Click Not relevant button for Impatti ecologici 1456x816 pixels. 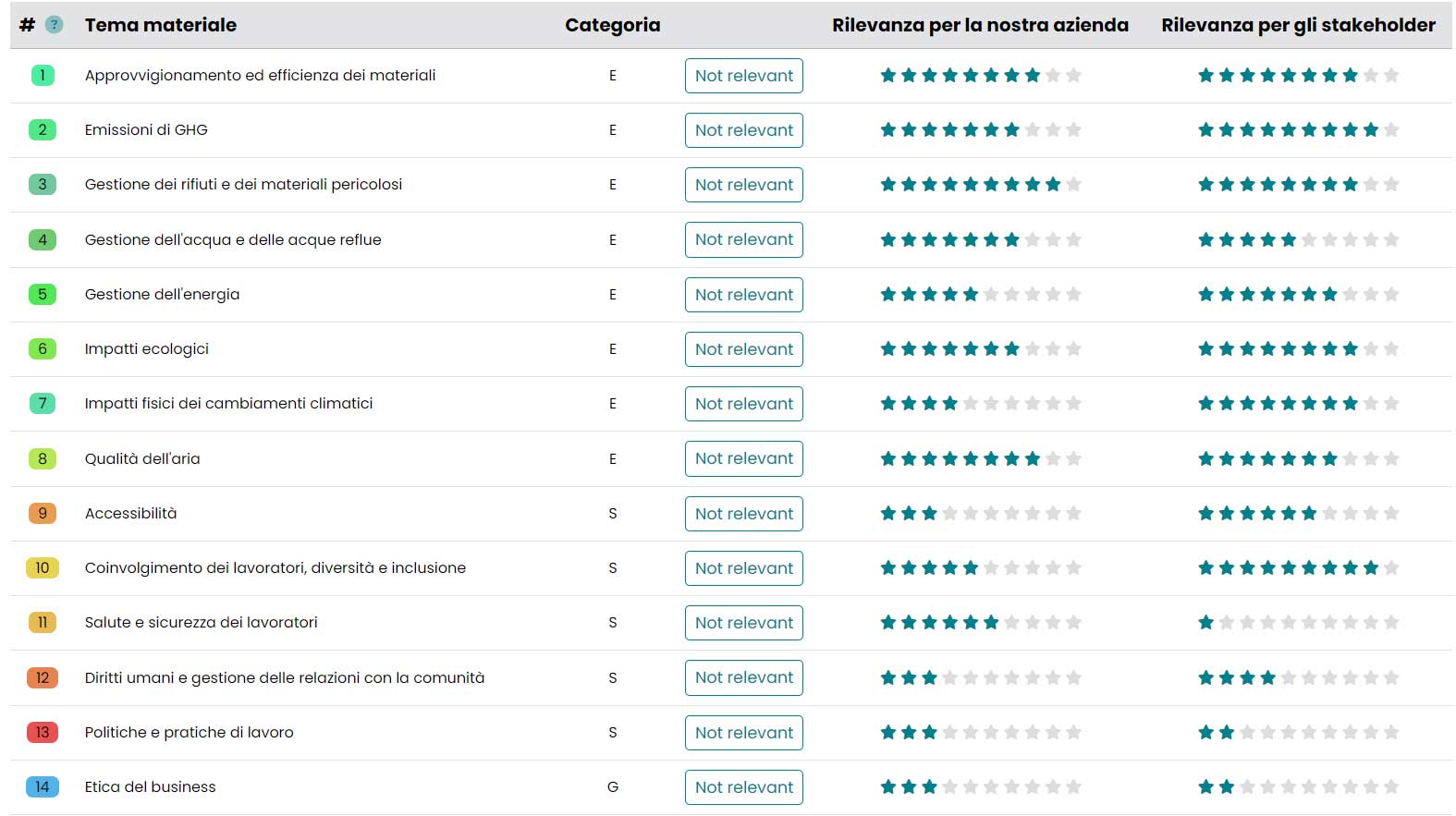click(743, 349)
